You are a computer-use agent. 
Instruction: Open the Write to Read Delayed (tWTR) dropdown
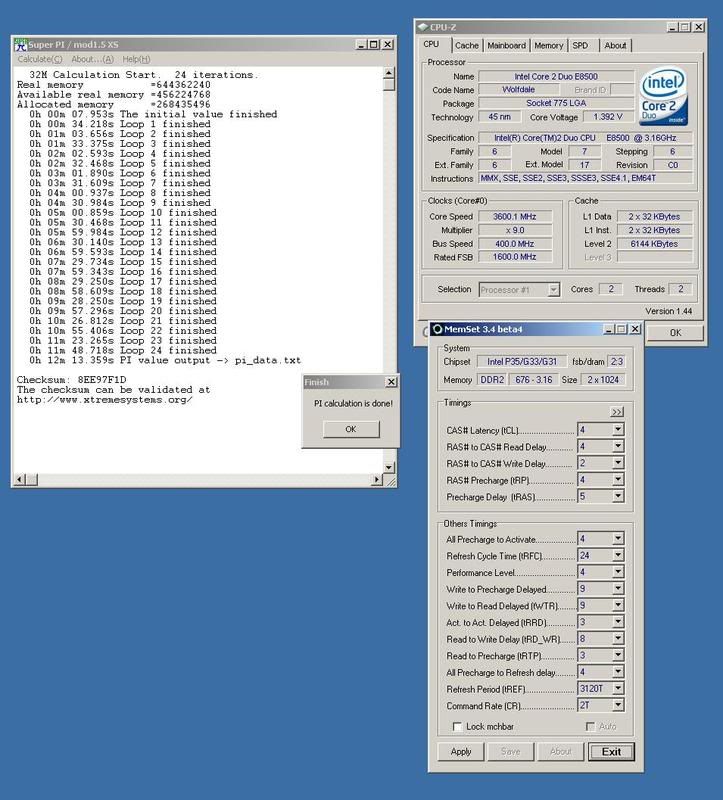tap(618, 605)
